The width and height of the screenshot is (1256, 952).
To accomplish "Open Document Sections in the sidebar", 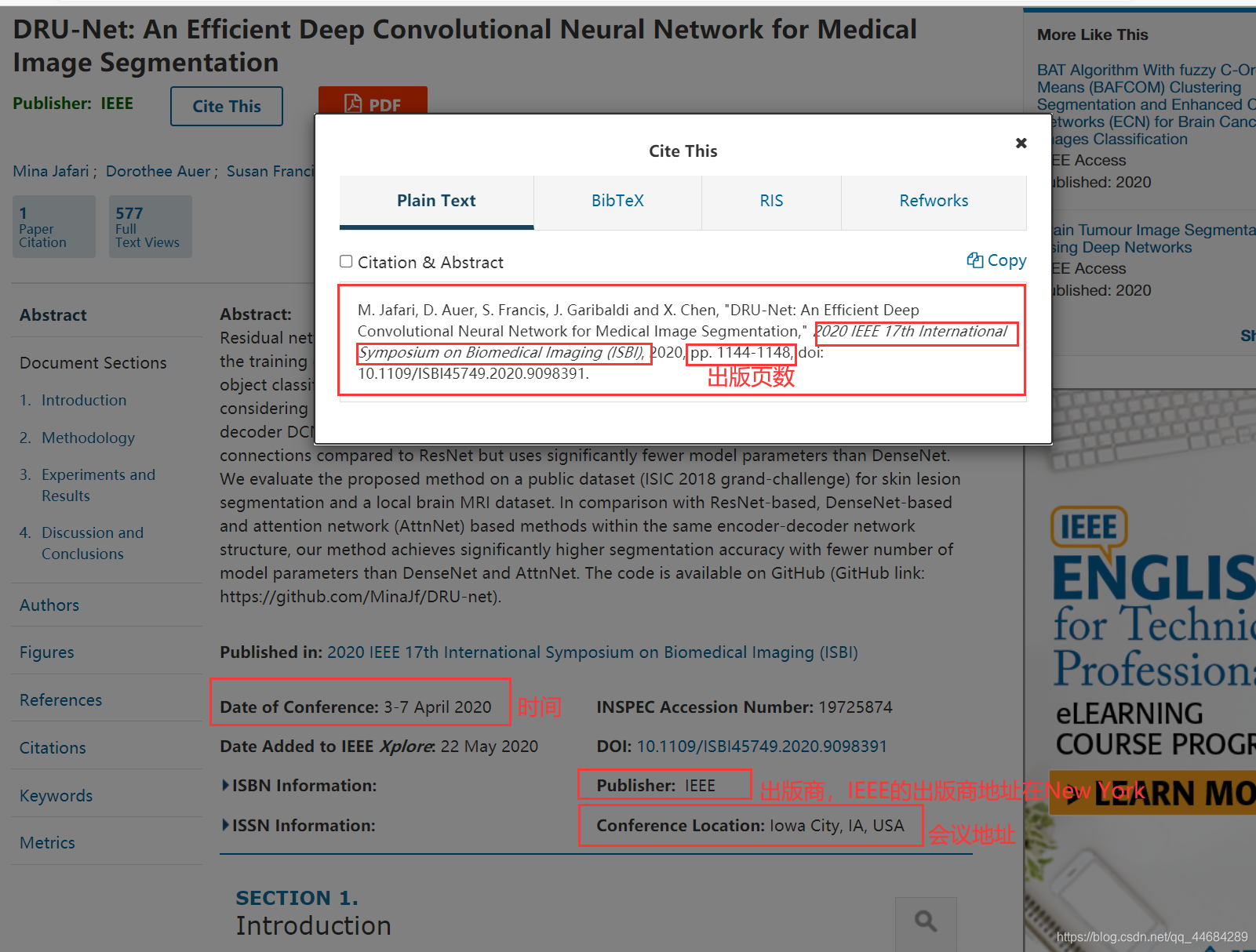I will pos(93,363).
